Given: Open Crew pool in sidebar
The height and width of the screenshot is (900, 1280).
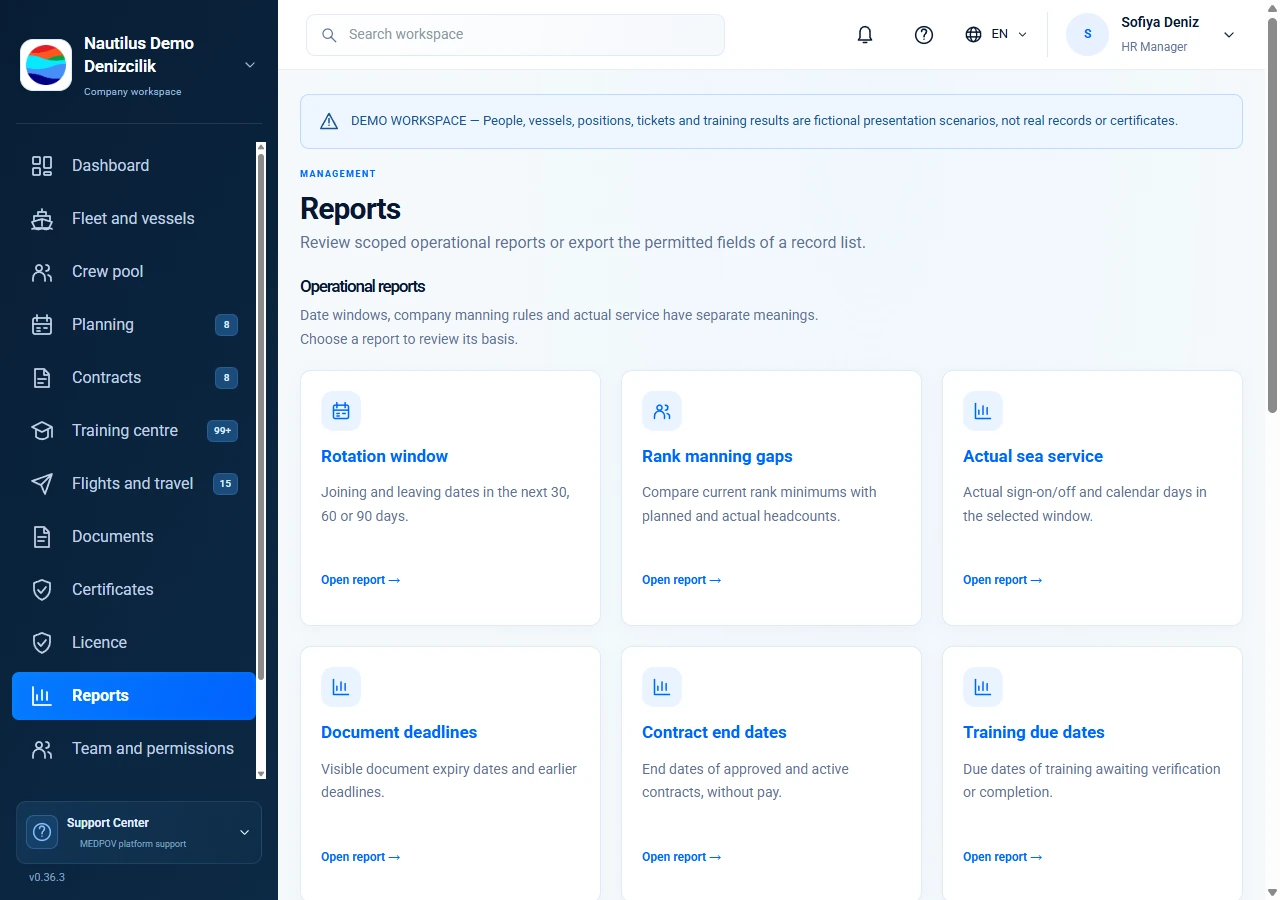Looking at the screenshot, I should pos(134,272).
